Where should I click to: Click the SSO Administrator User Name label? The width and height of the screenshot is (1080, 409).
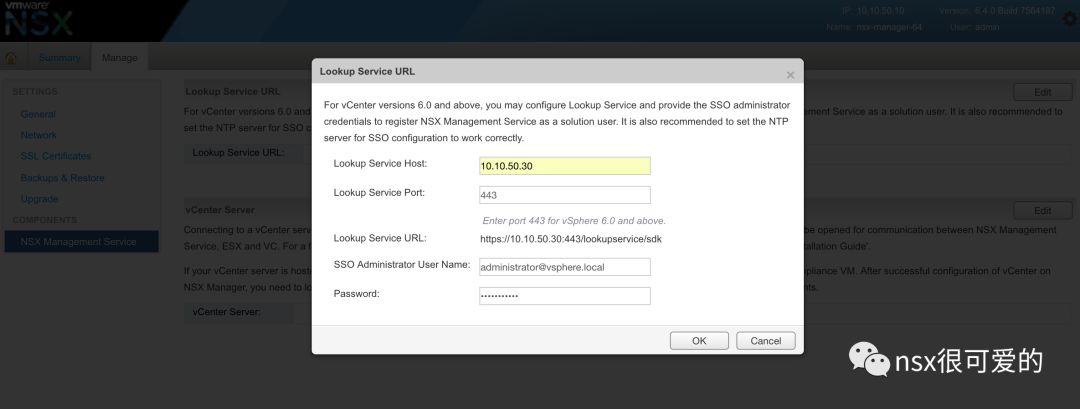(x=402, y=264)
